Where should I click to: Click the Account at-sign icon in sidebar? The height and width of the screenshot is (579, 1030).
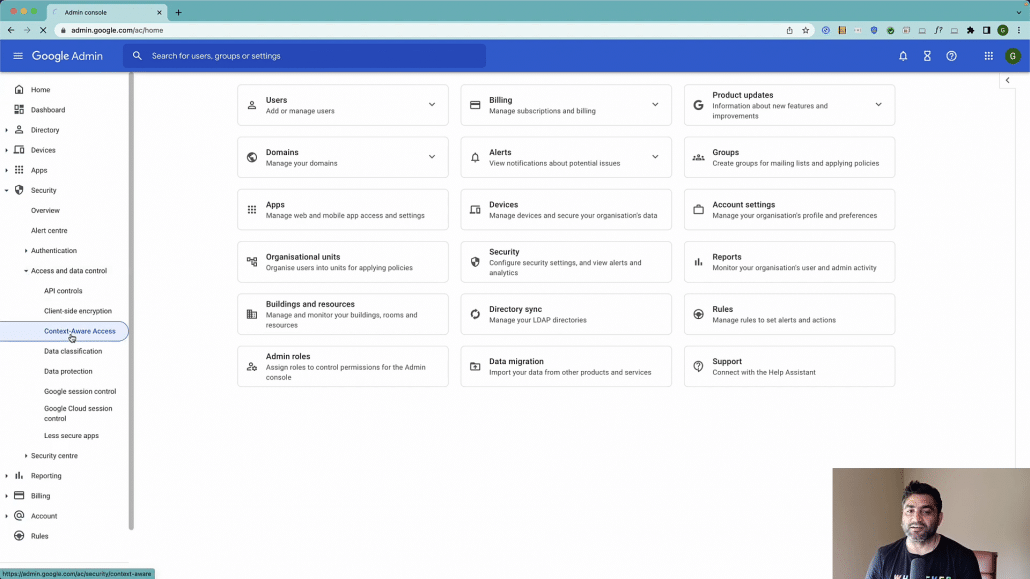(x=19, y=516)
